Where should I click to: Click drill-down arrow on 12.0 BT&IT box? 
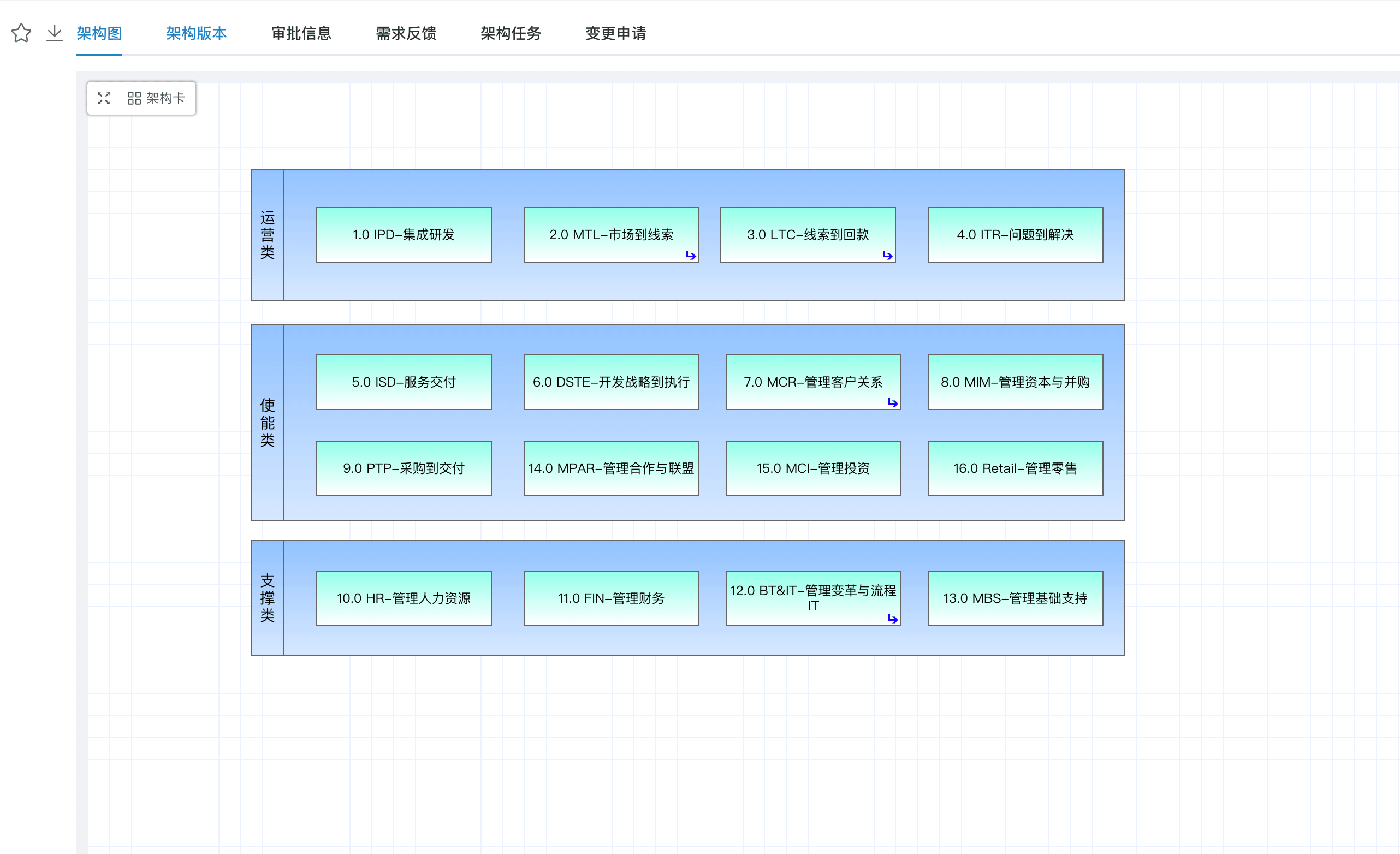tap(893, 619)
